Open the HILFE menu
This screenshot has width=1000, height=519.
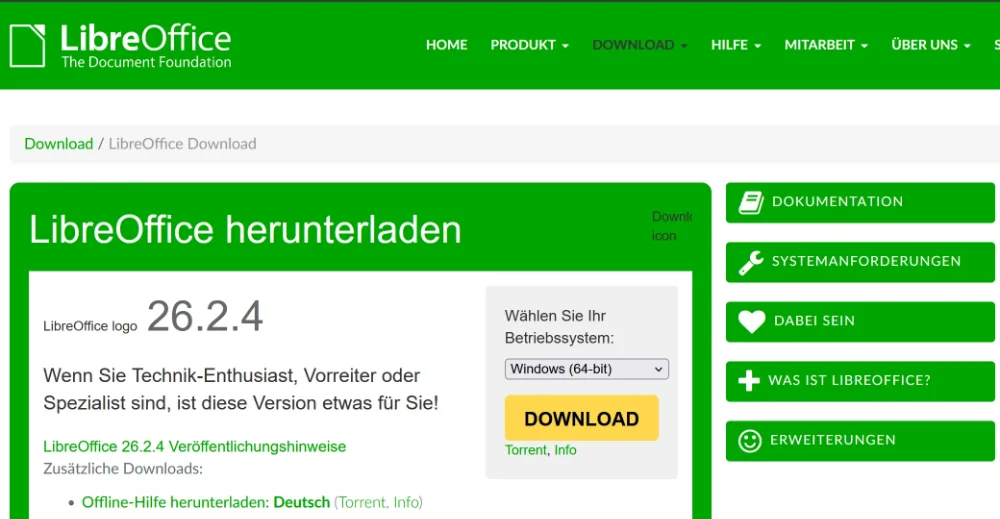click(736, 45)
